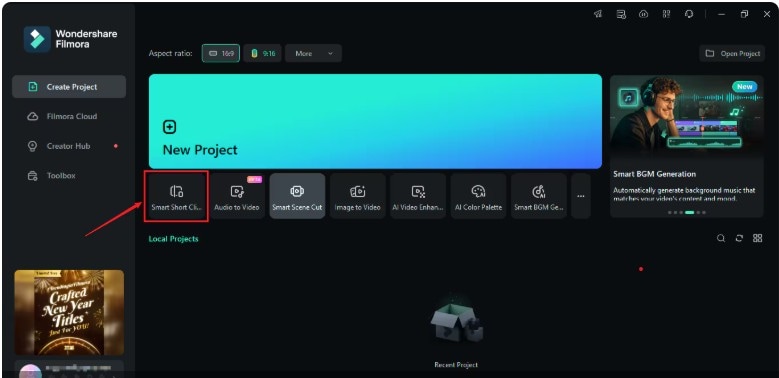The width and height of the screenshot is (779, 378).
Task: Select the first promo carousel dot
Action: (669, 212)
